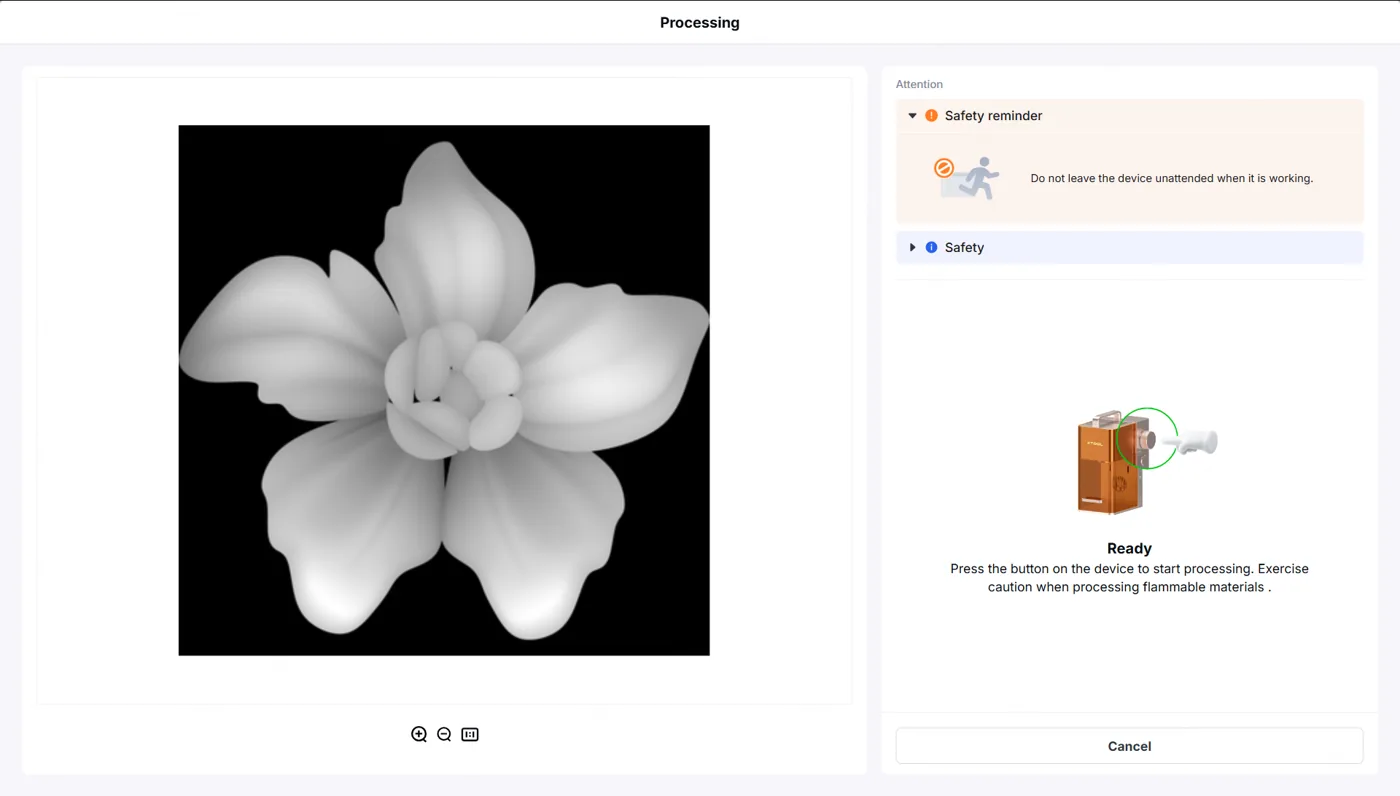
Task: Zoom in on the preview image
Action: (419, 734)
